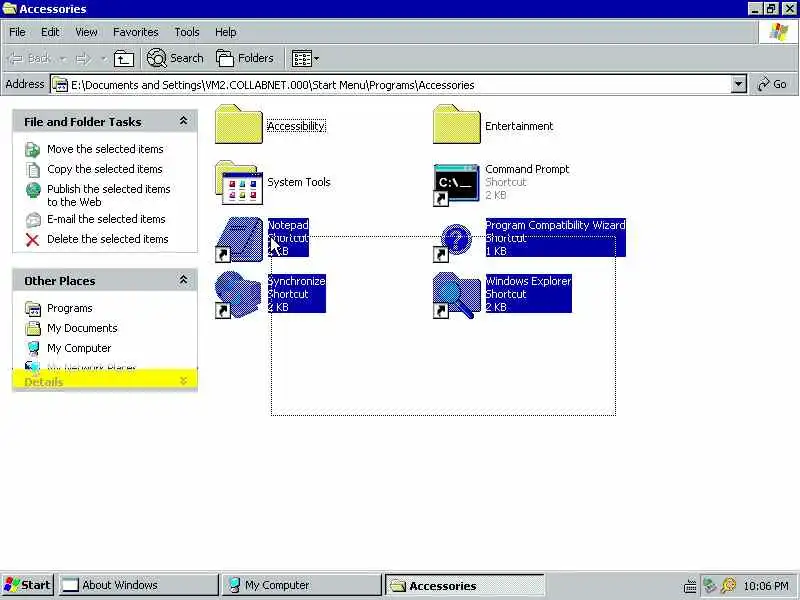Click the Accessories taskbar button
Viewport: 800px width, 600px height.
click(465, 585)
